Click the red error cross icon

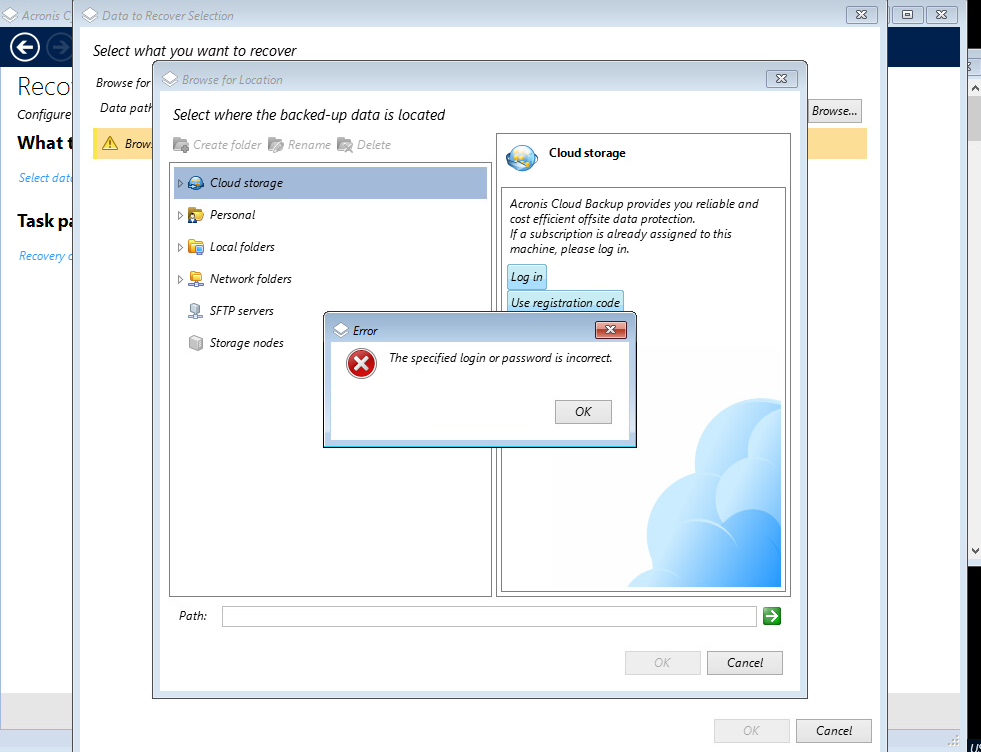361,364
